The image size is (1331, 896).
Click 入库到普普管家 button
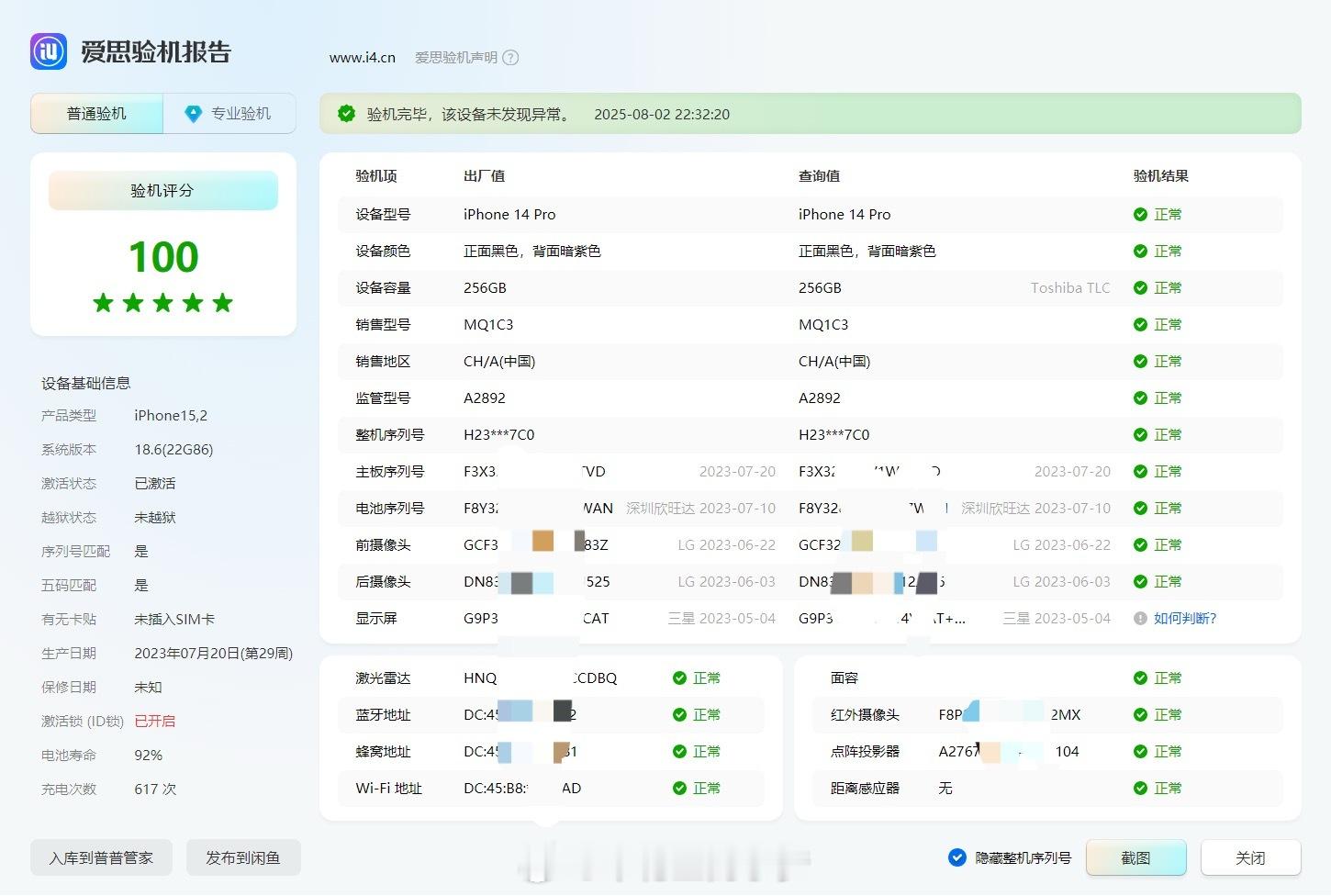tap(101, 857)
